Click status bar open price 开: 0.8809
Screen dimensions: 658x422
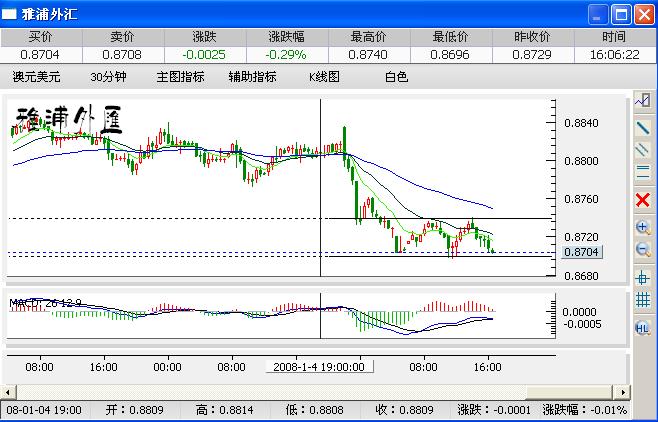(x=134, y=410)
